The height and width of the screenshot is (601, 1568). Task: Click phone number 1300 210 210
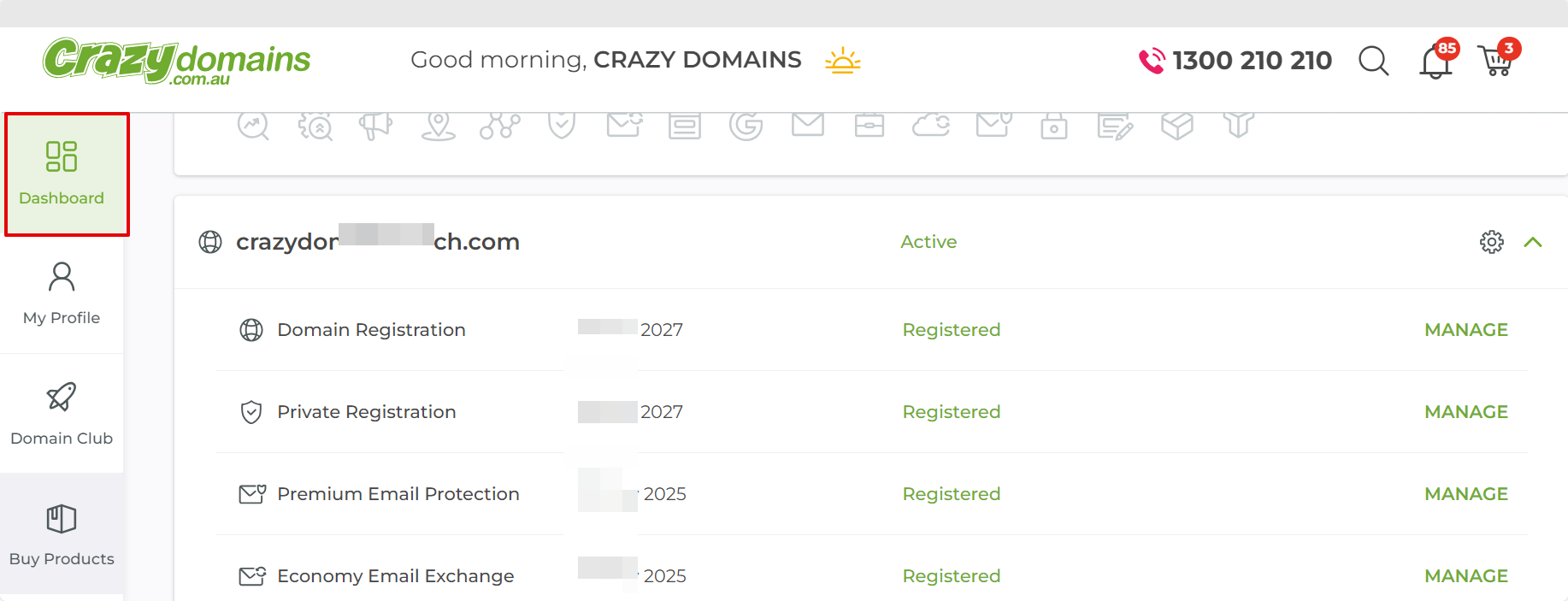pos(1253,61)
